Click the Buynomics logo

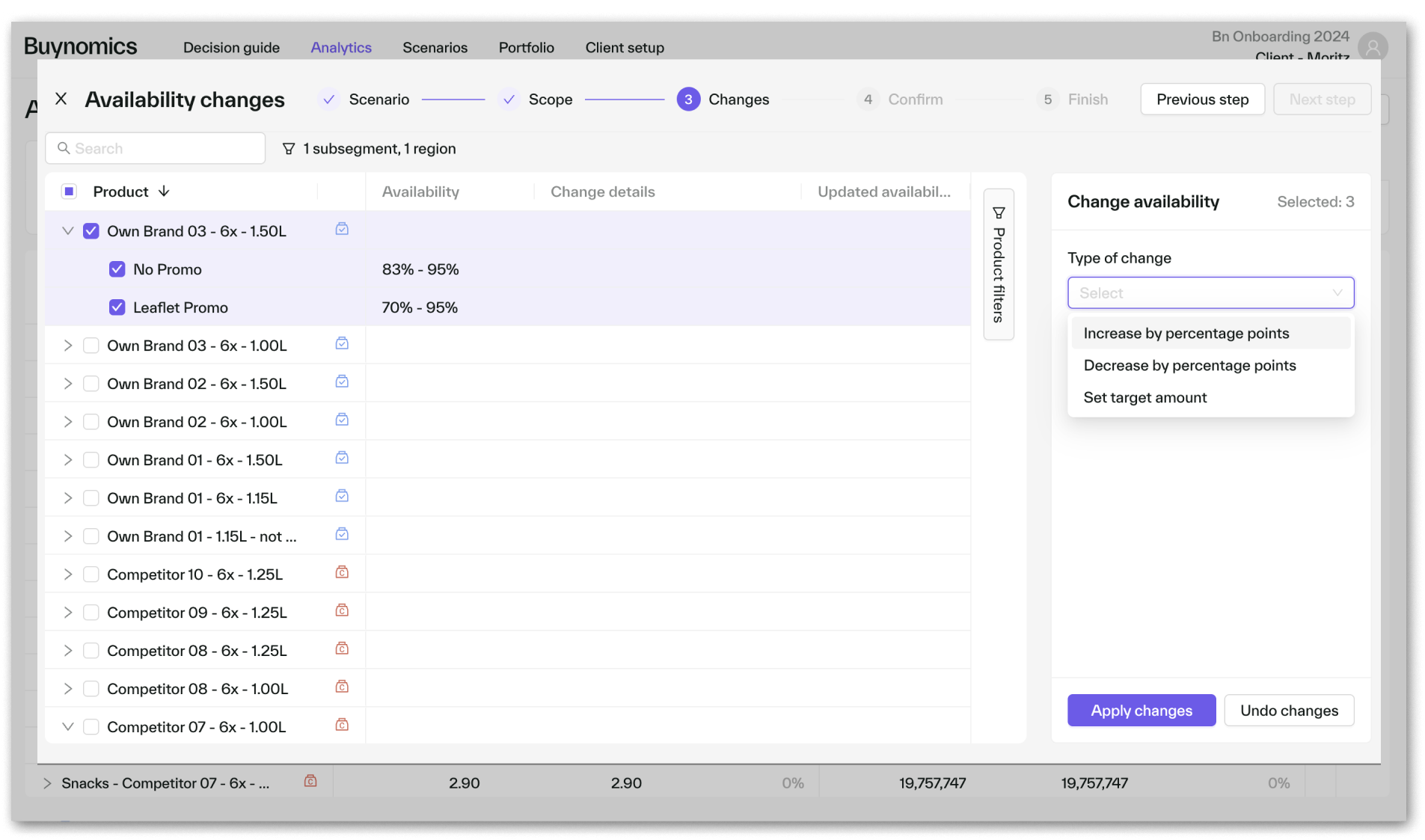coord(81,46)
